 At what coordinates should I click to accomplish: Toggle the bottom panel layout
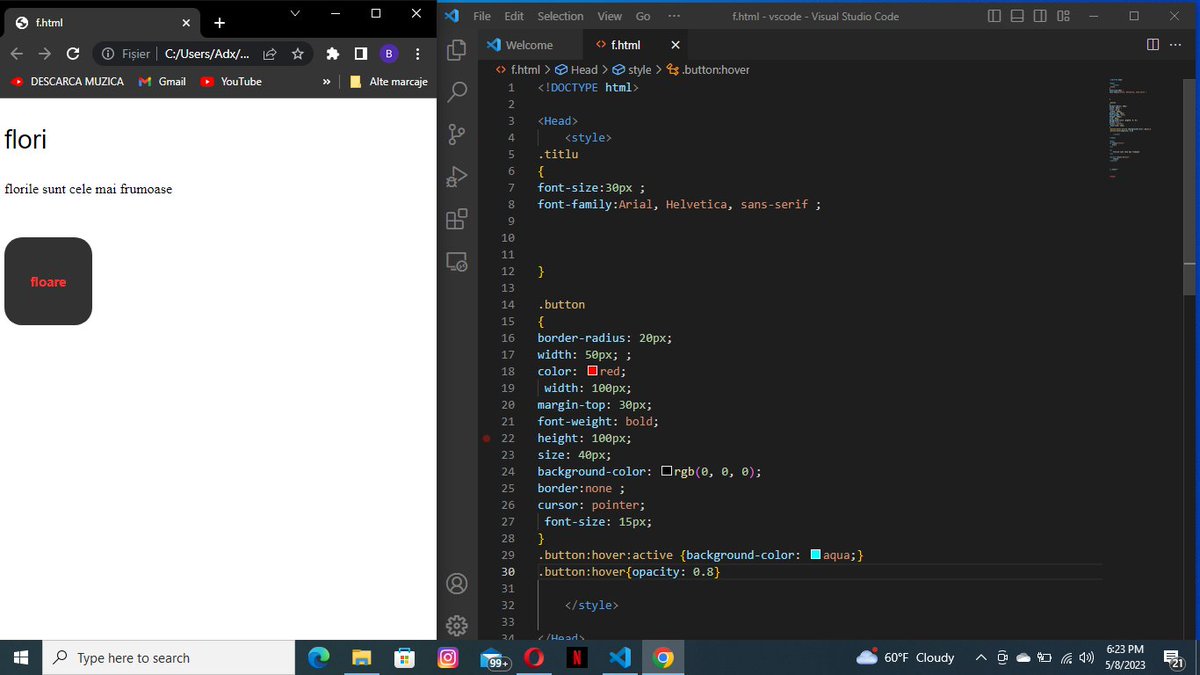[1017, 16]
